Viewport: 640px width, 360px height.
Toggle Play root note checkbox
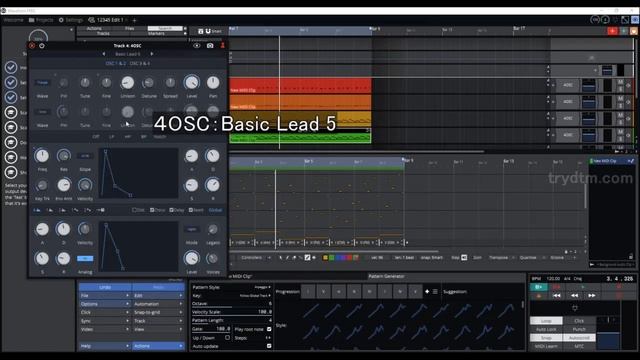269,329
